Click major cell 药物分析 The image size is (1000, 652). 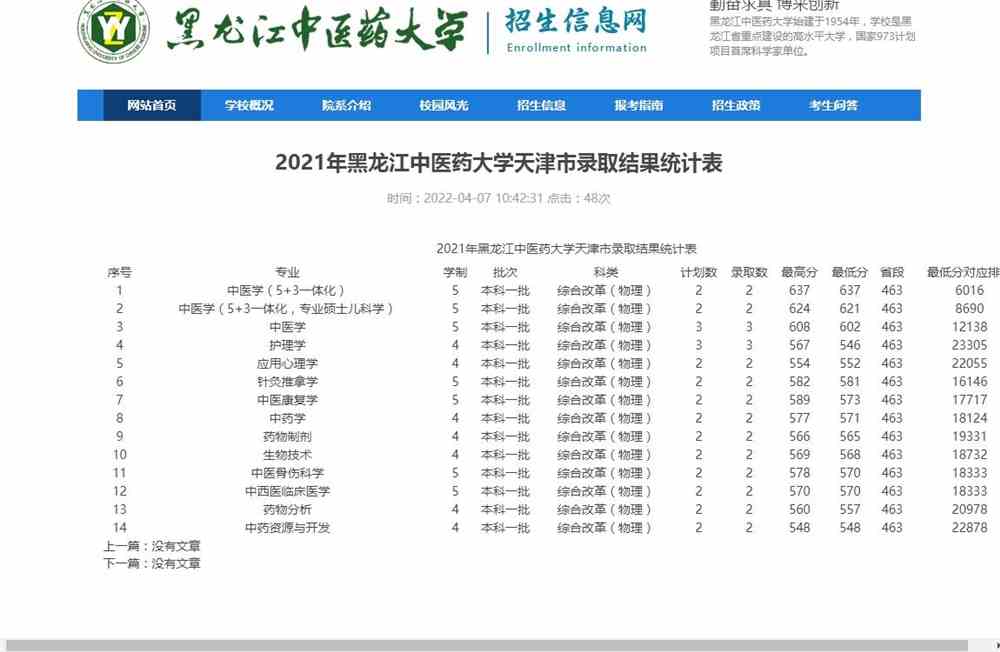point(287,510)
